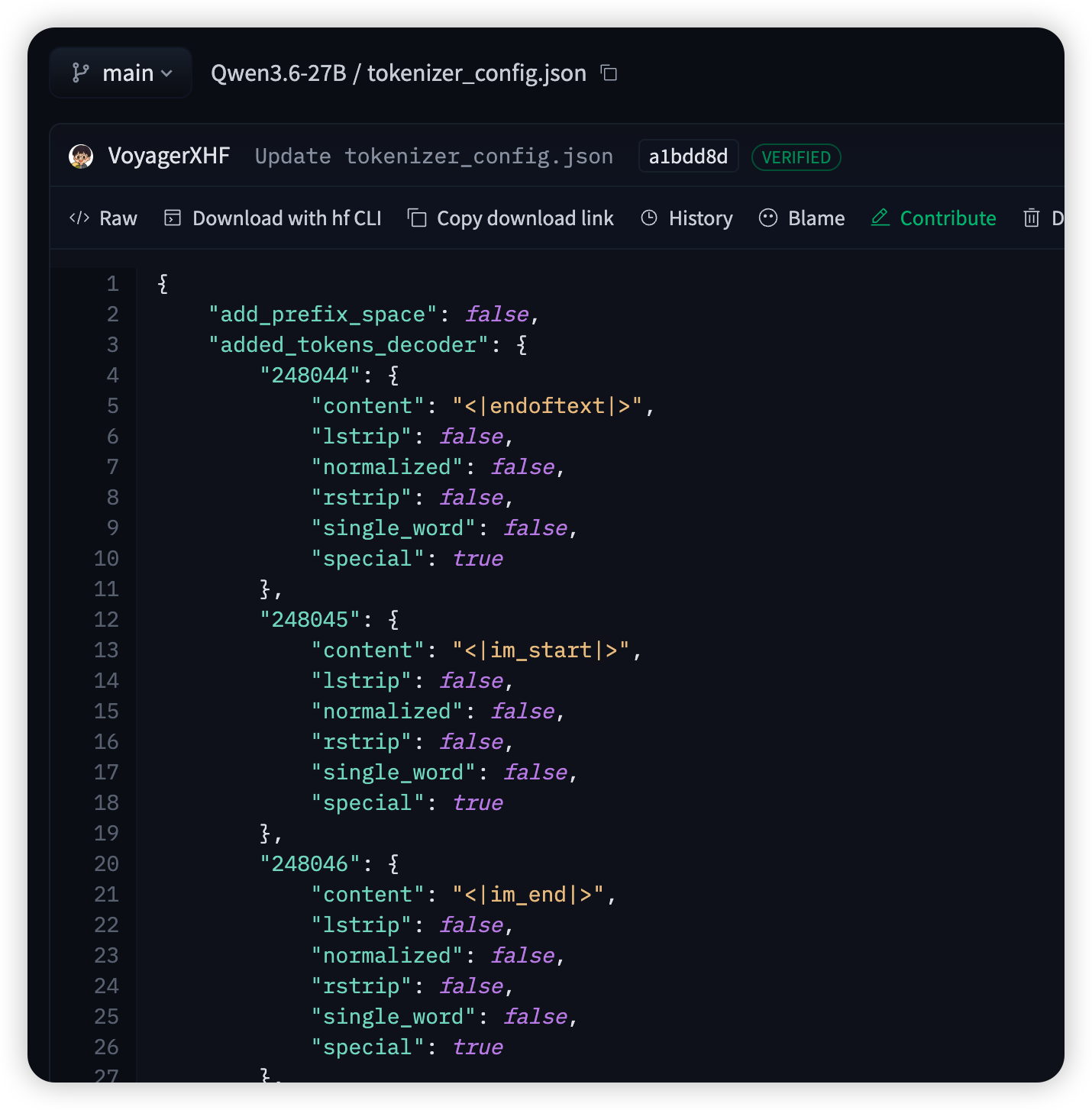Viewport: 1092px width, 1110px height.
Task: Click the "<|im_end|>" string value
Action: (528, 895)
